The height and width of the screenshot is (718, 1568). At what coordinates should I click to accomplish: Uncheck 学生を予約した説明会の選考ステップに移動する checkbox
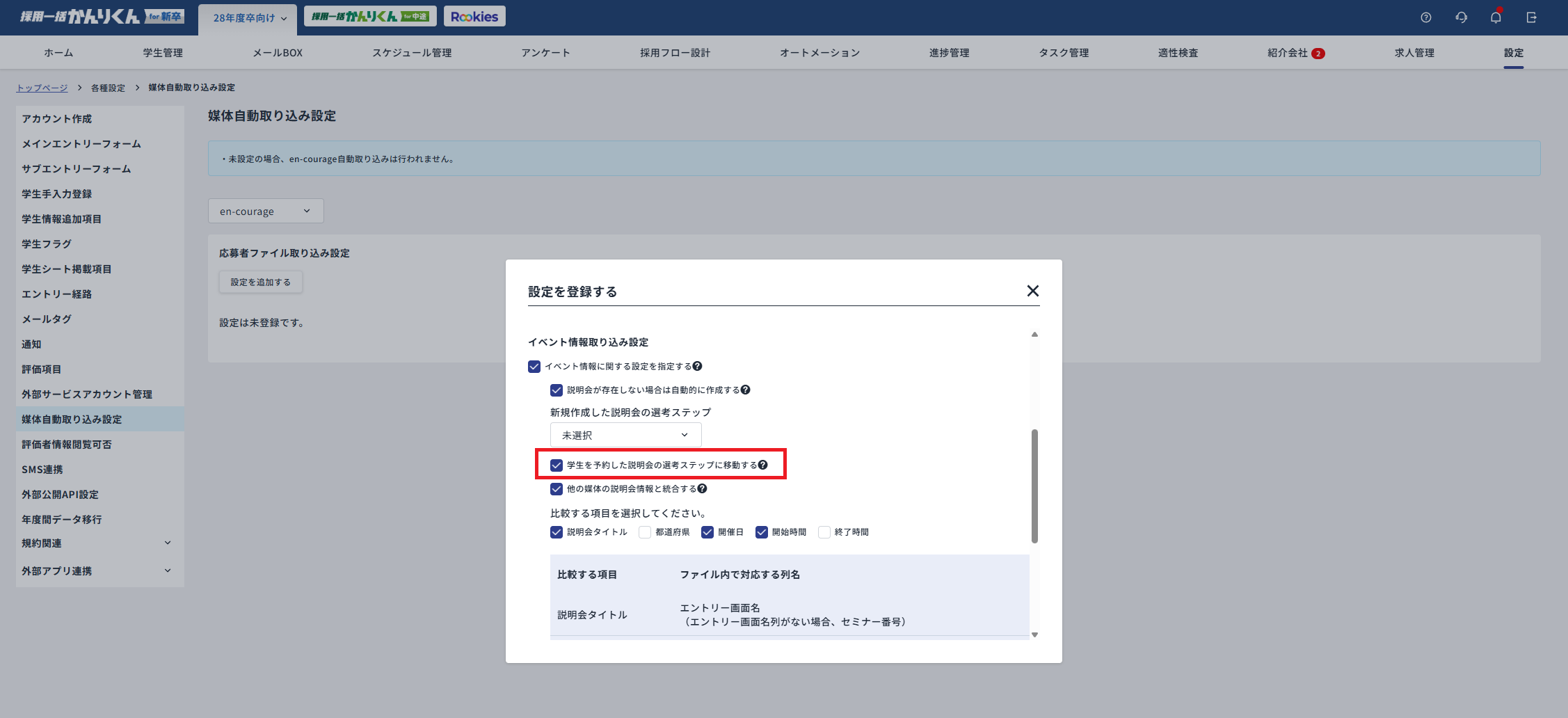tap(557, 465)
